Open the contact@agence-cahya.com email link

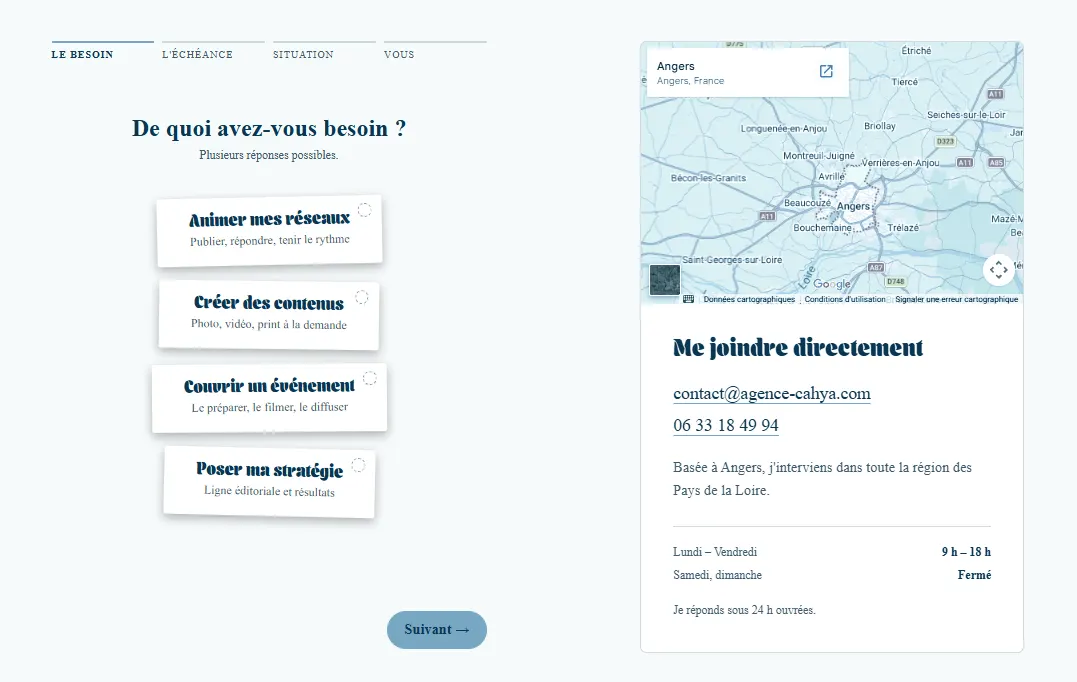[x=772, y=394]
